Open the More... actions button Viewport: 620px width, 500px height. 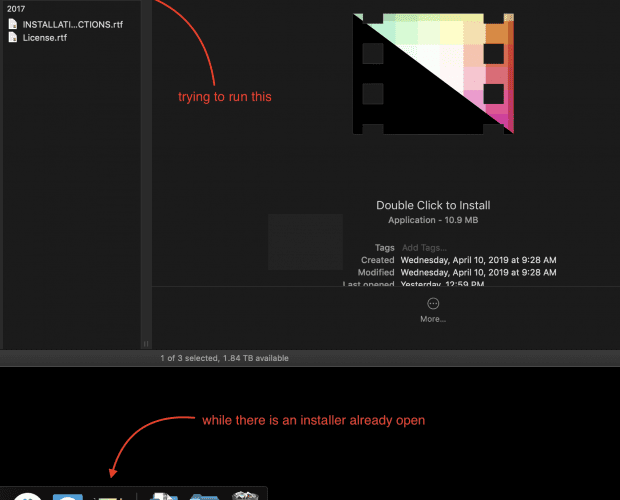(x=433, y=310)
